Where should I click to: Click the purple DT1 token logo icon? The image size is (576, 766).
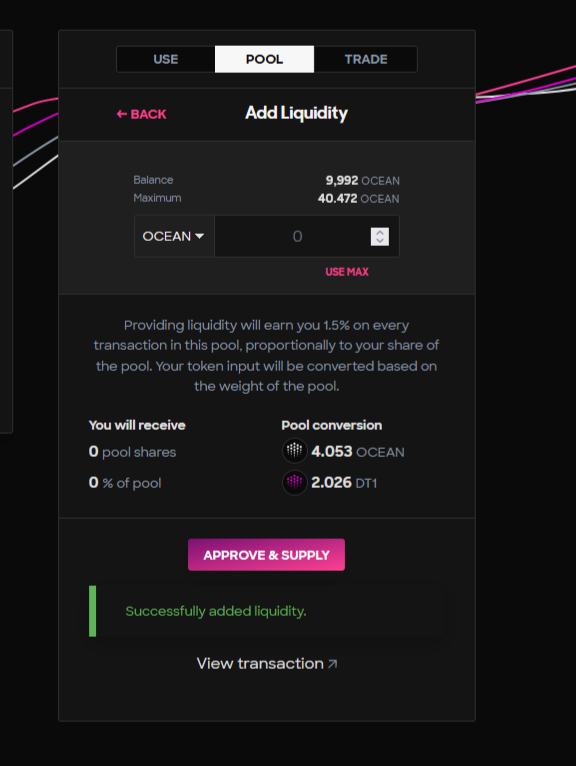295,483
